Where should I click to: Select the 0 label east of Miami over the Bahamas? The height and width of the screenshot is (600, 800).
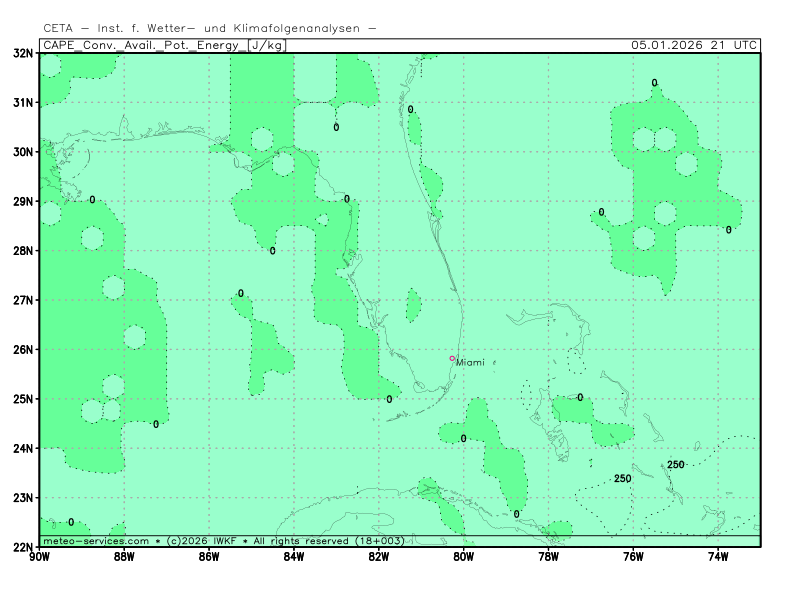(x=580, y=397)
